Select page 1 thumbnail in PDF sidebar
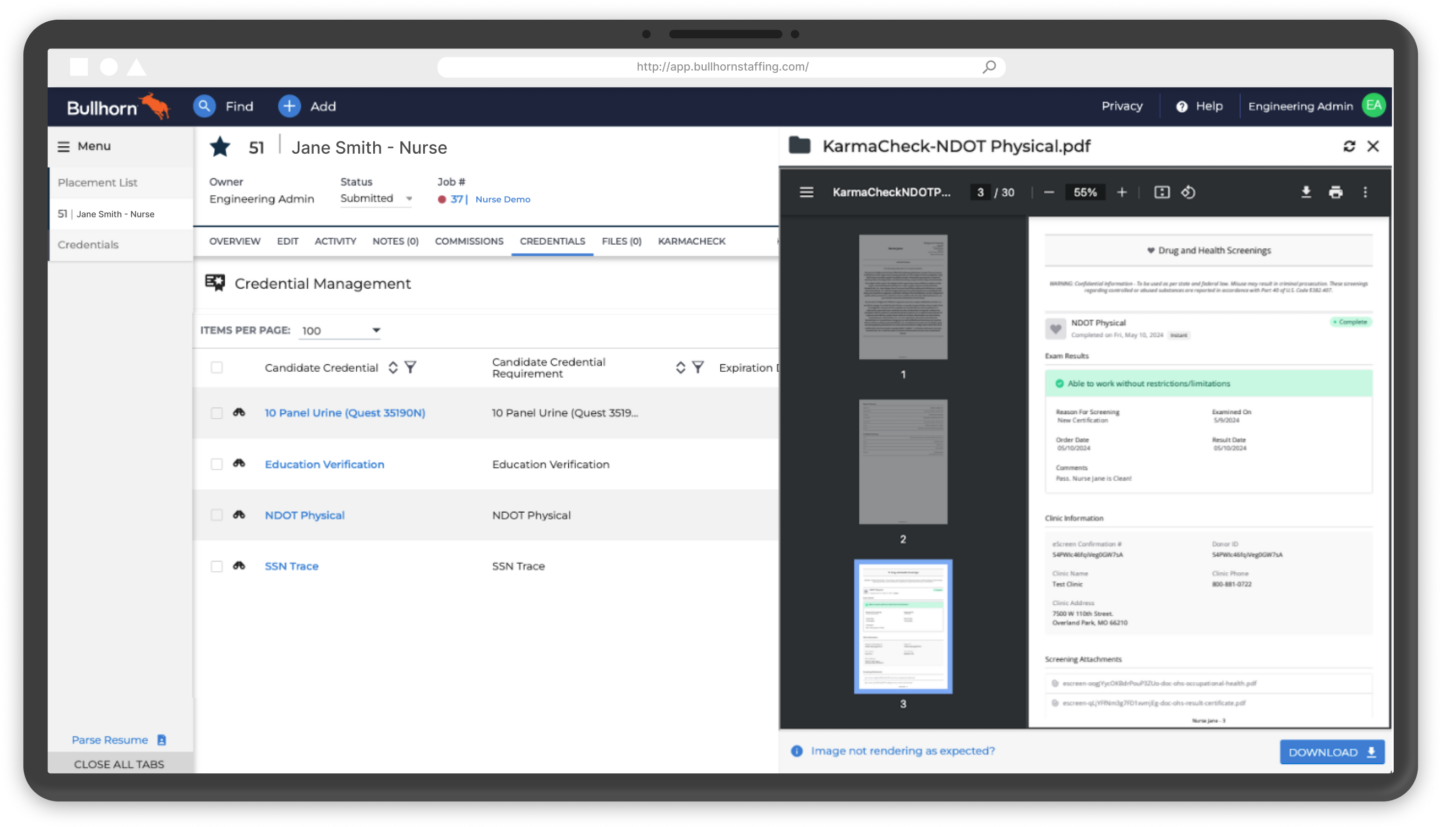1440x827 pixels. pos(903,297)
